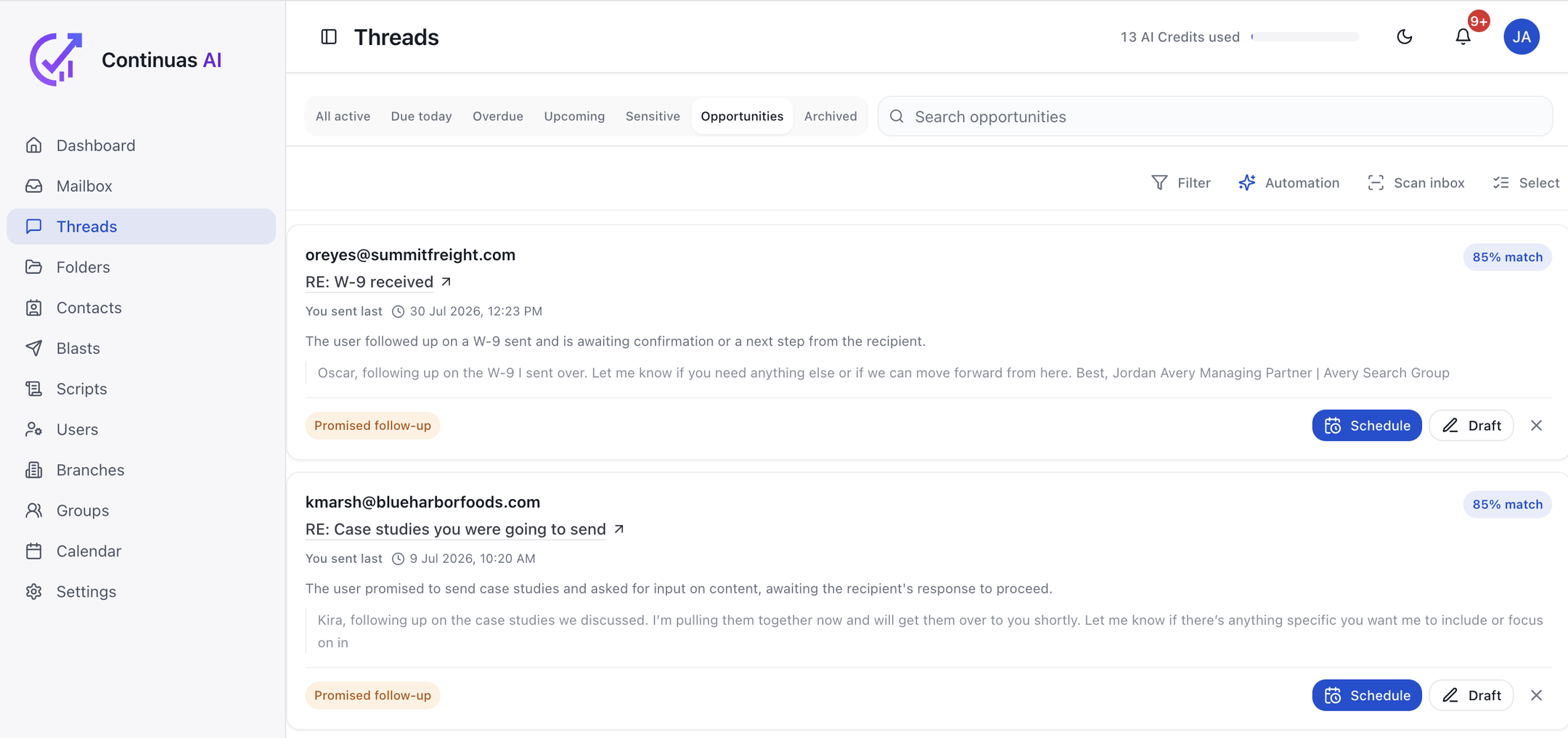Open Dashboard from the sidebar

coord(142,145)
